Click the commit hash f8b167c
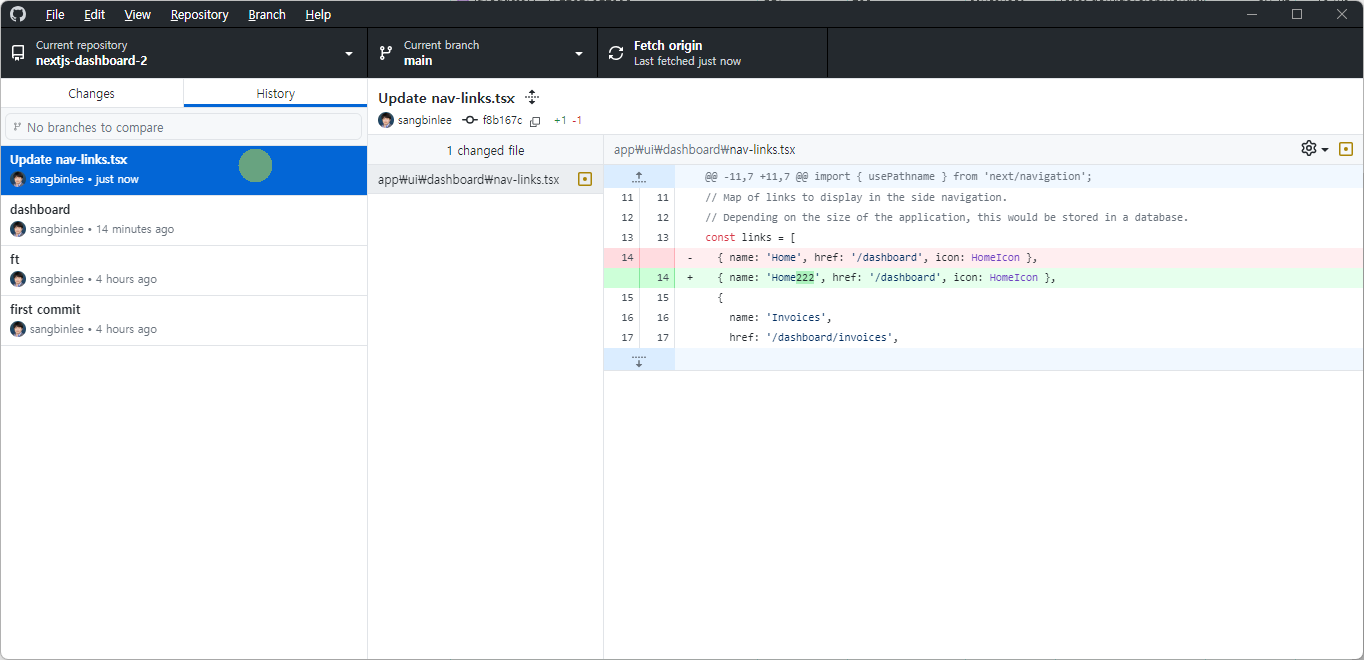Image resolution: width=1364 pixels, height=660 pixels. coord(502,120)
